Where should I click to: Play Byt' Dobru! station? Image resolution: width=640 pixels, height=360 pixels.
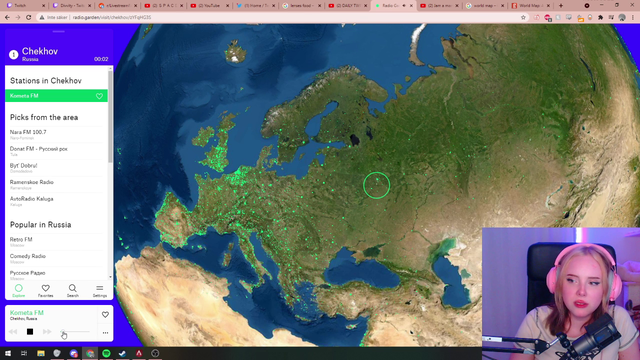click(56, 168)
